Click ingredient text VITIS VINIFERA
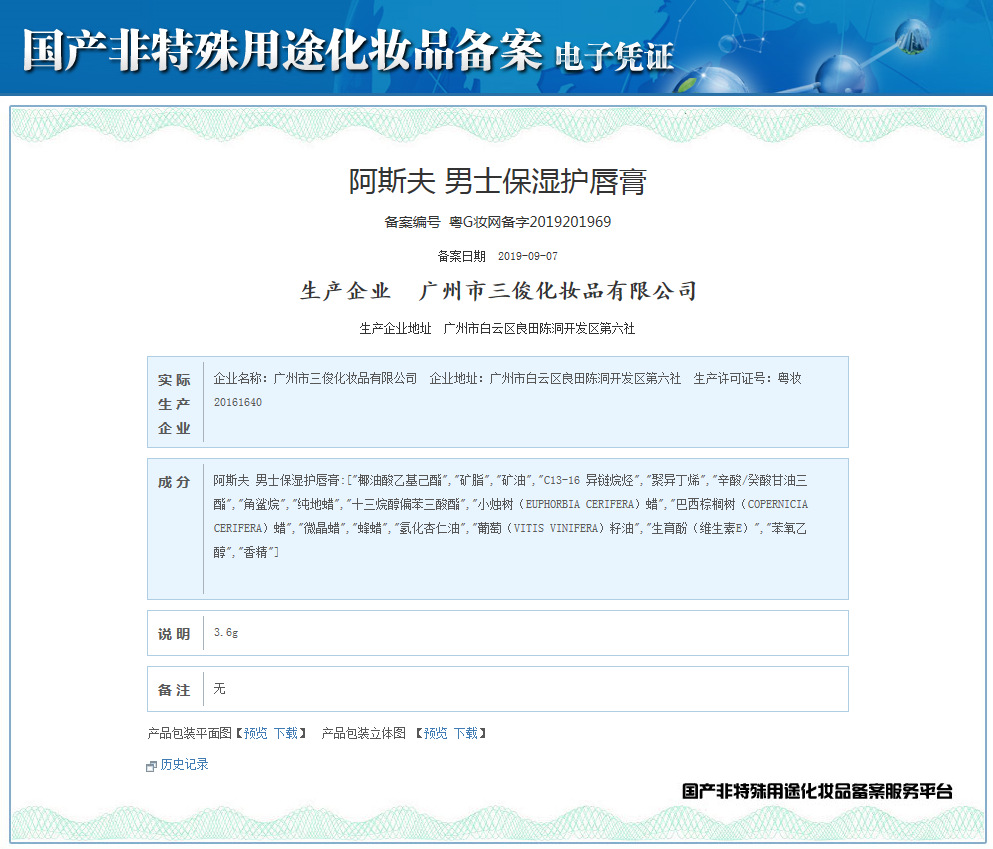The width and height of the screenshot is (993, 849). coord(557,528)
